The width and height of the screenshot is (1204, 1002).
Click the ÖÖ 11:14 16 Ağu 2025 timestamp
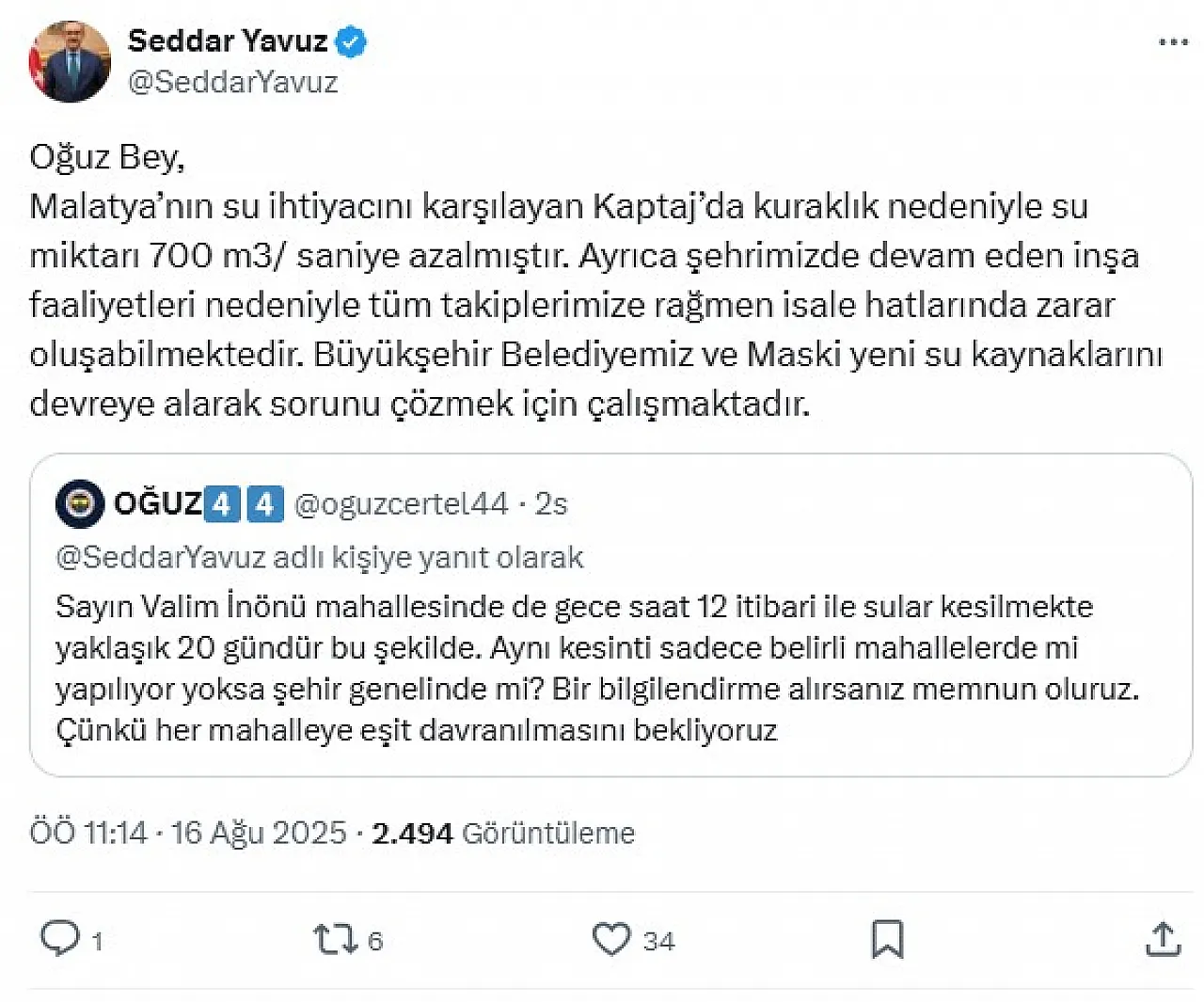coord(188,833)
